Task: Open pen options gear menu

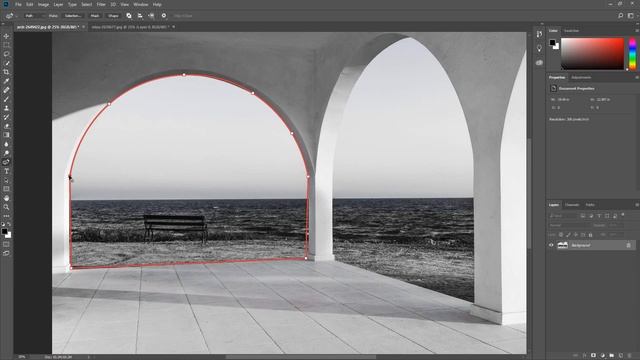Action: click(164, 16)
